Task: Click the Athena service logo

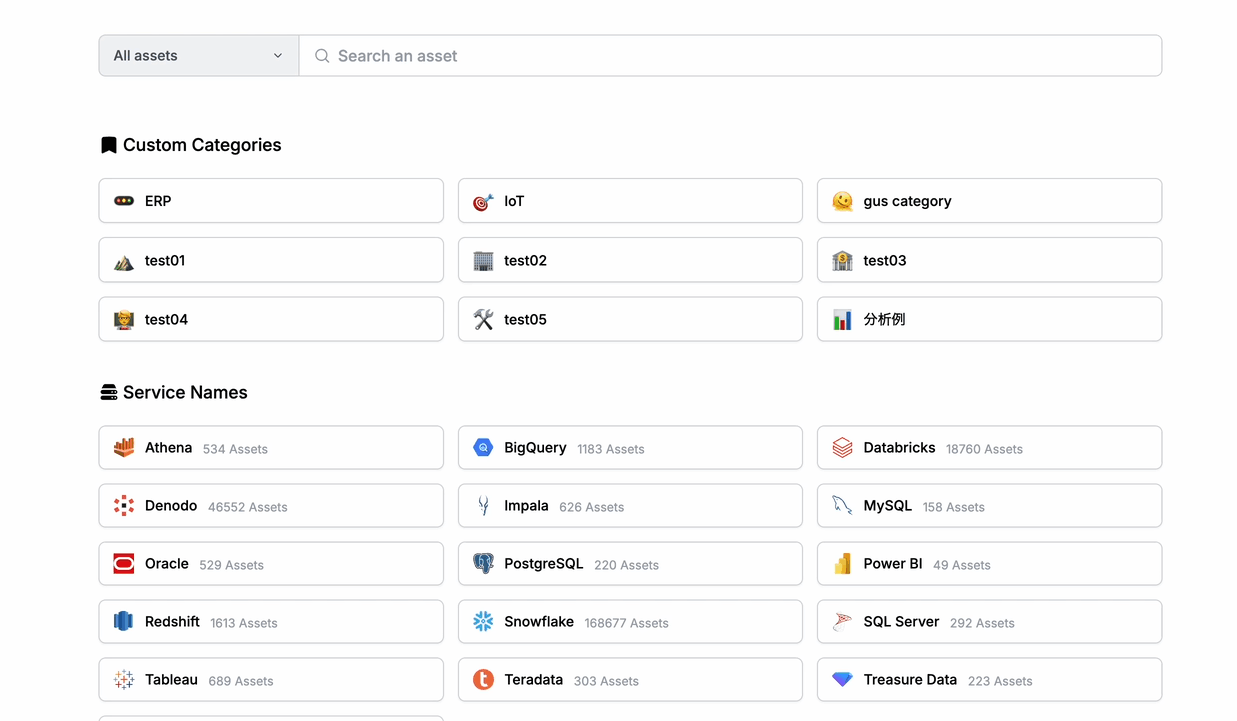Action: click(x=124, y=448)
